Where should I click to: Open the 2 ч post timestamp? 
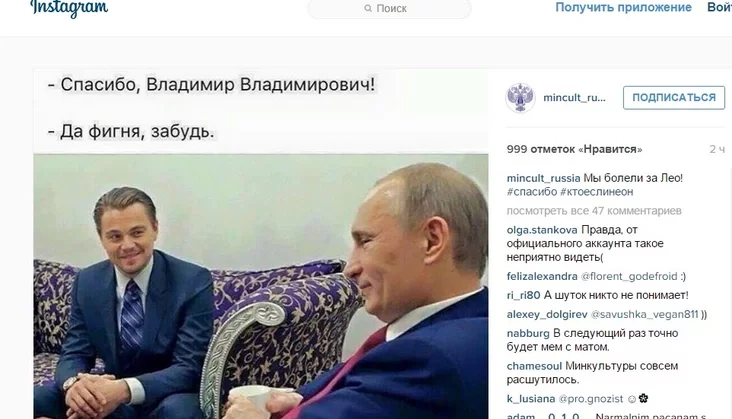[717, 149]
